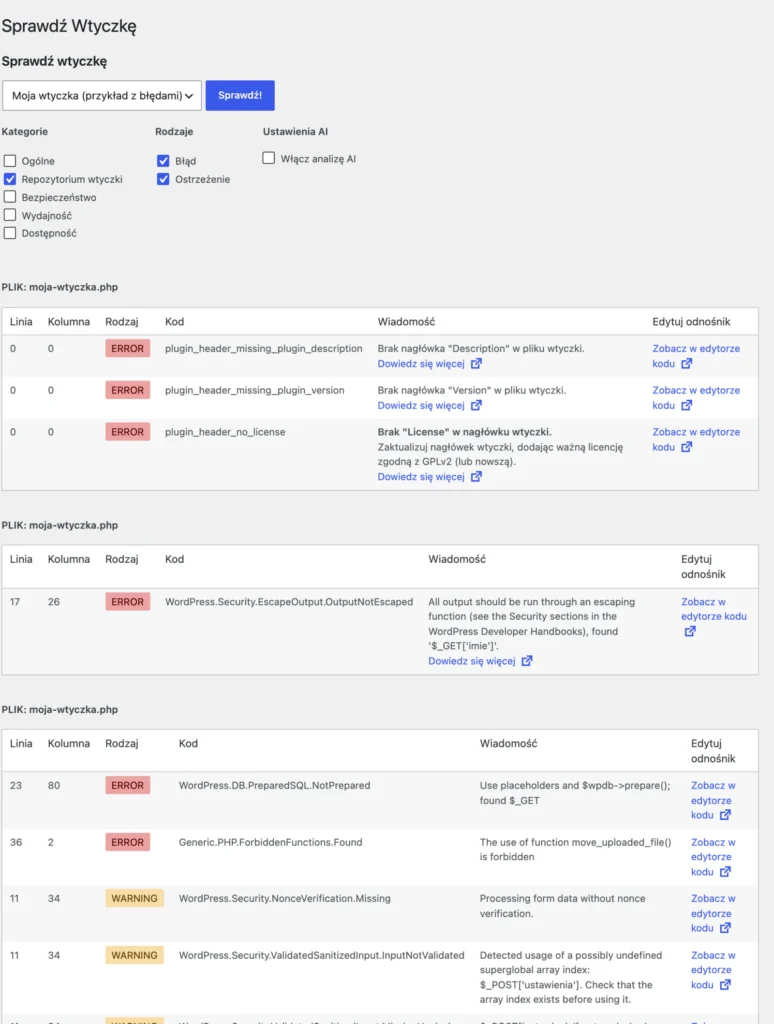Click the Ustawienia AI label
The width and height of the screenshot is (774, 1024).
tap(295, 131)
